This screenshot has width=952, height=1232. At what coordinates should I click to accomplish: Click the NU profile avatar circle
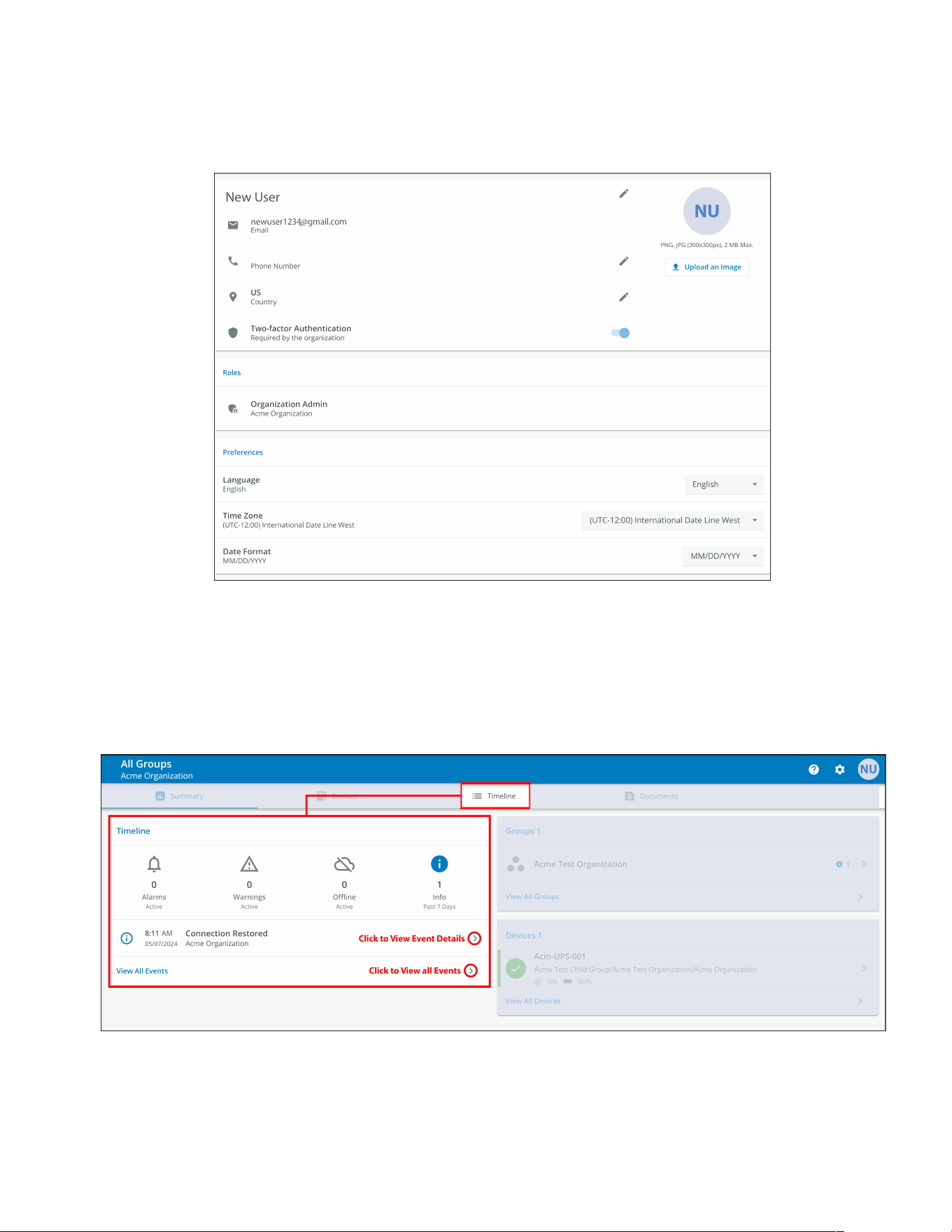click(706, 211)
